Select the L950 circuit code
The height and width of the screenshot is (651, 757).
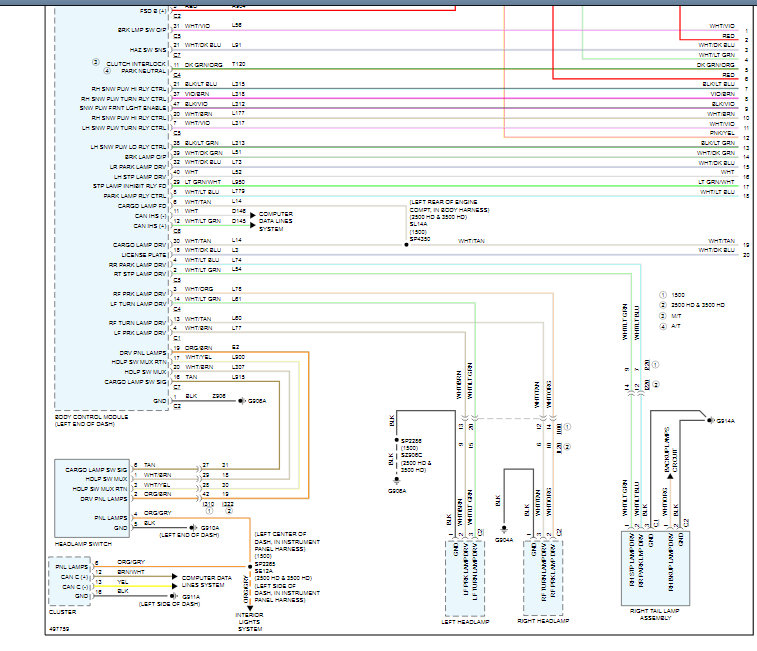pos(238,182)
